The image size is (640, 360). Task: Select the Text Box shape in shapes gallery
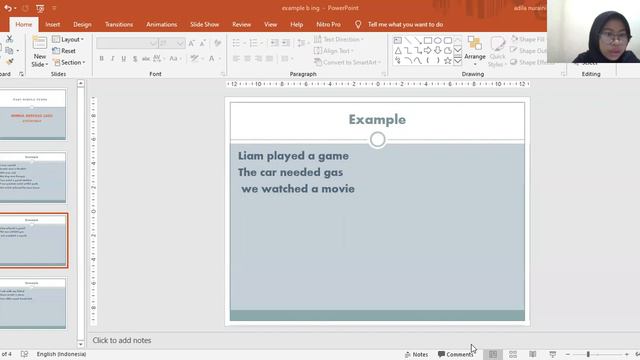click(x=398, y=40)
